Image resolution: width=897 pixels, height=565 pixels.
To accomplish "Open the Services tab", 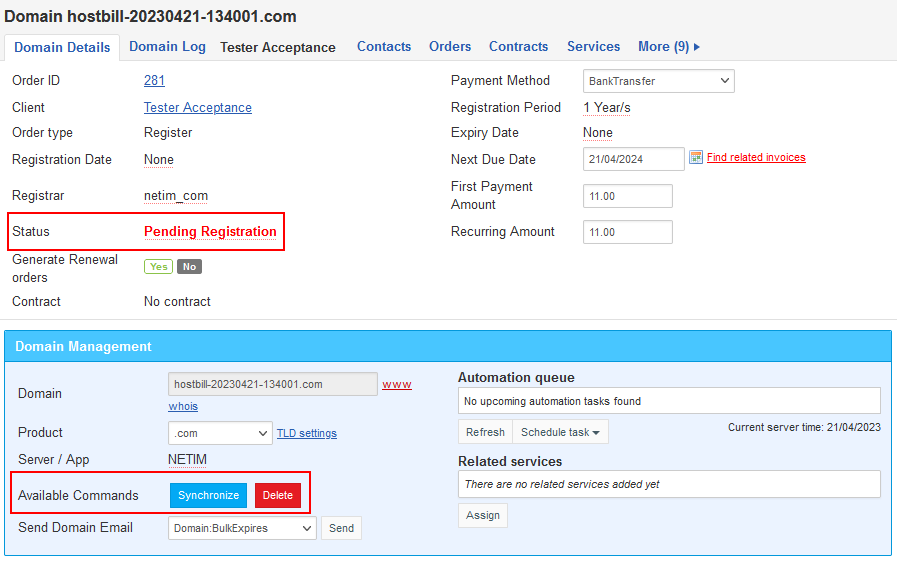I will click(x=593, y=47).
